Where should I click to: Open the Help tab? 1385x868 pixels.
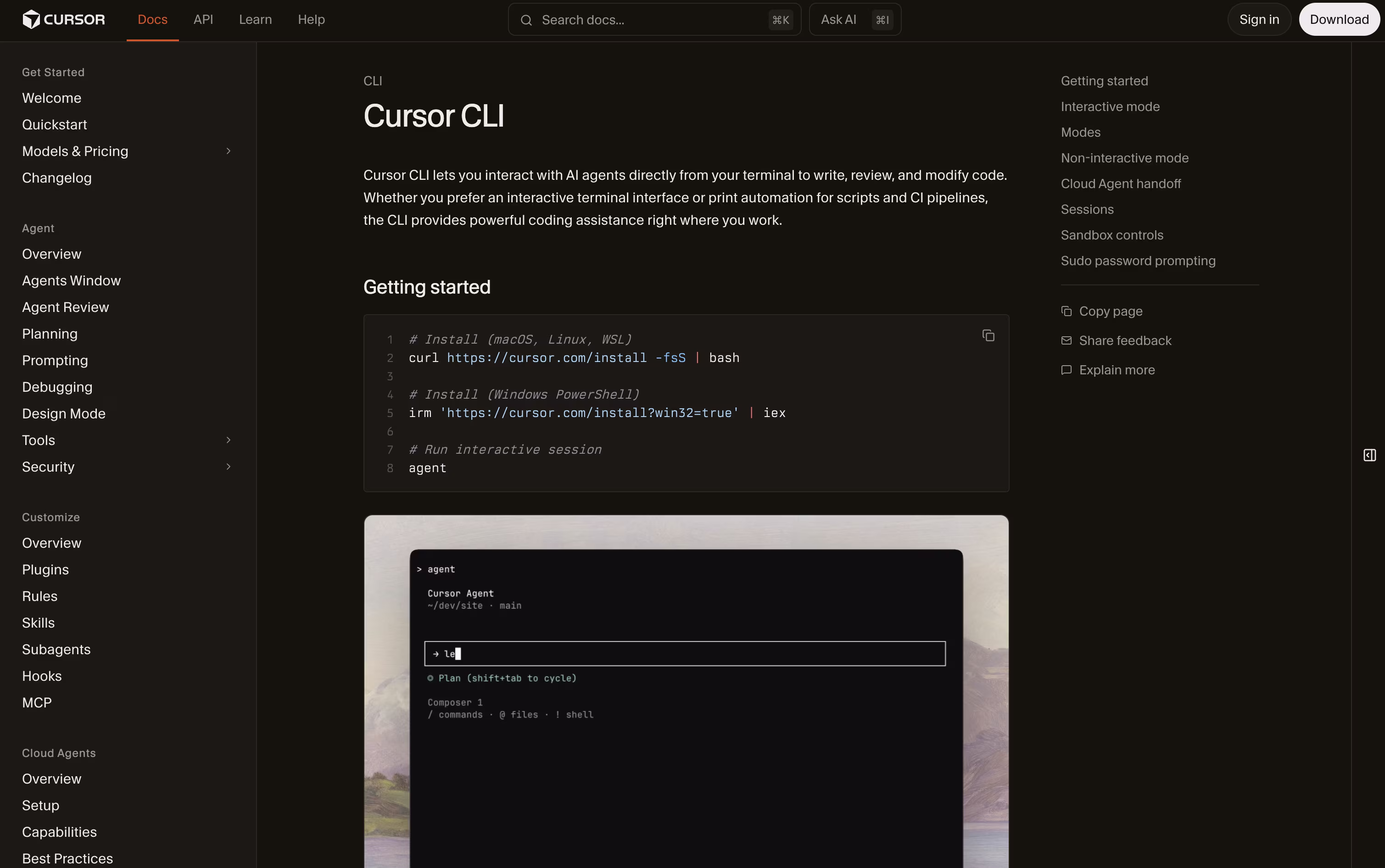311,20
